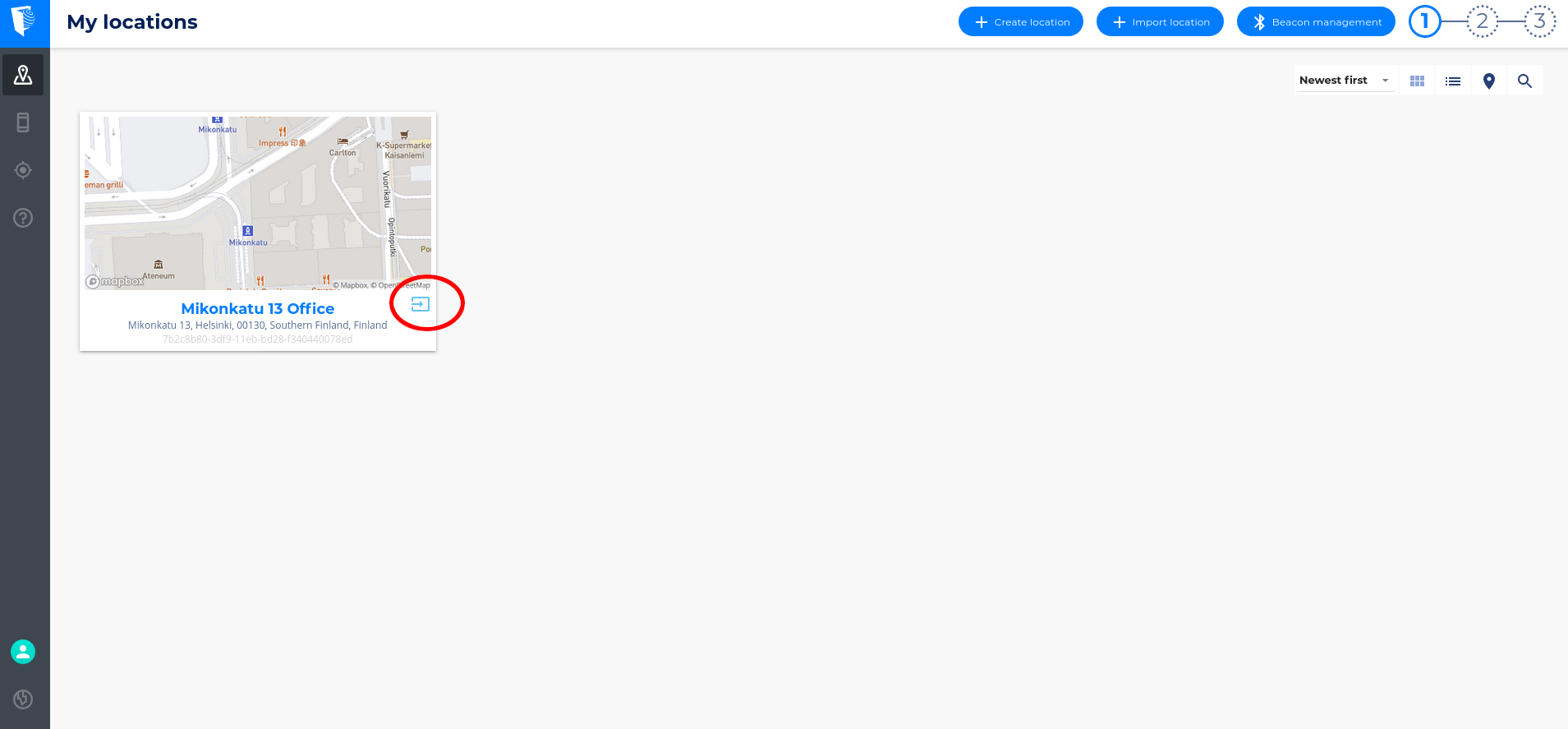Expand the Newest first sort dropdown
The width and height of the screenshot is (1568, 729).
pos(1345,80)
